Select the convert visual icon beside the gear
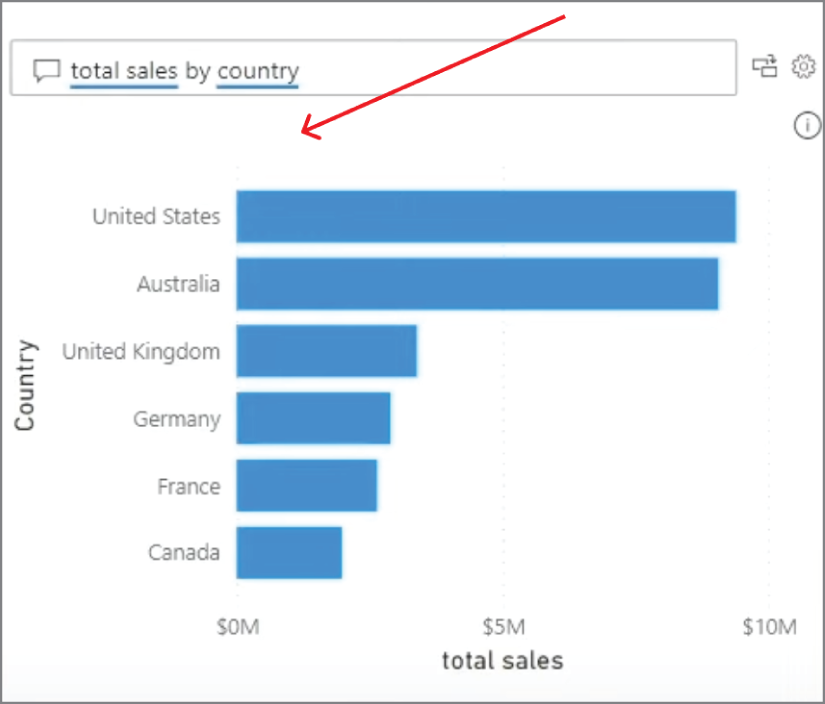This screenshot has width=825, height=704. click(766, 66)
